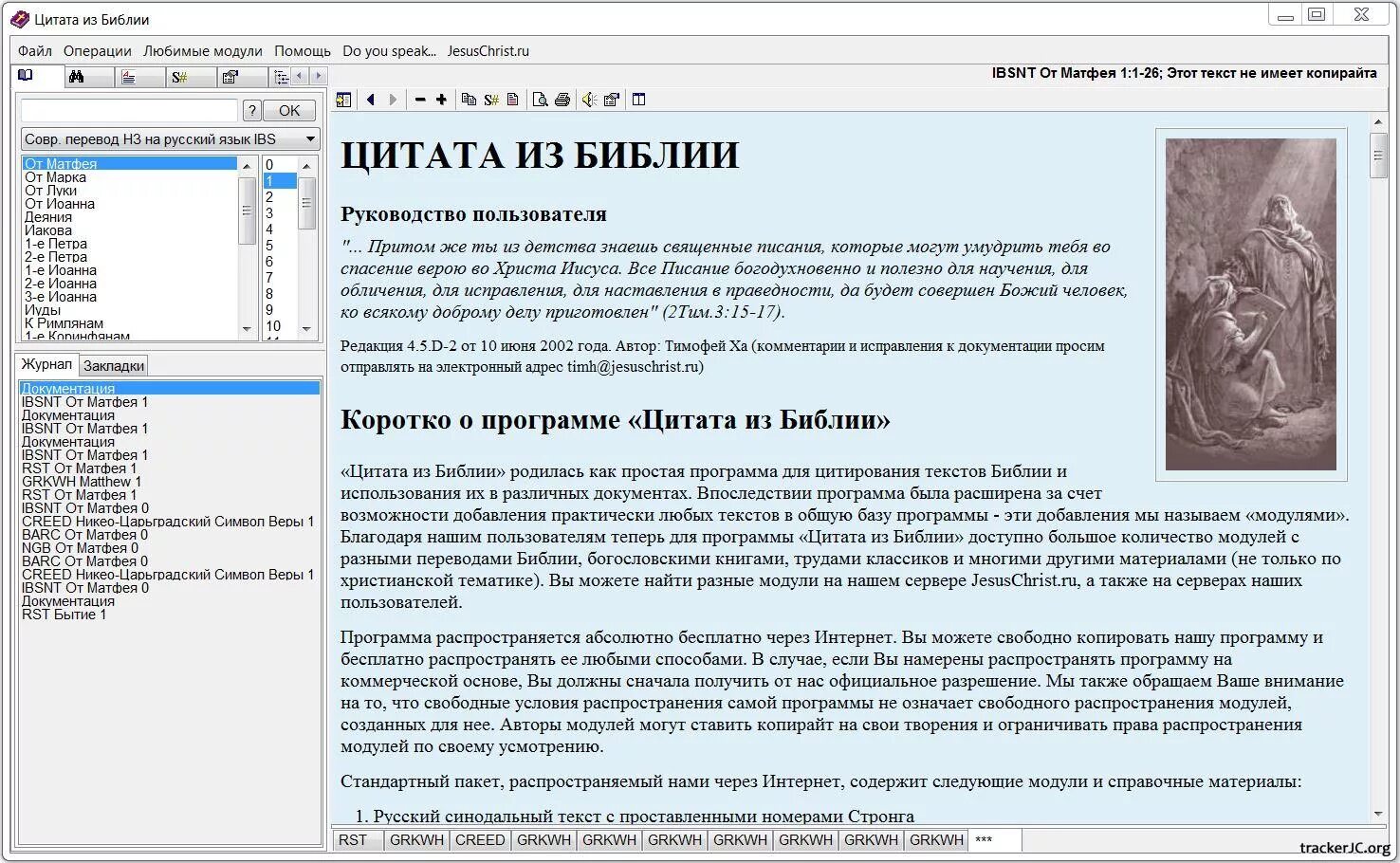The width and height of the screenshot is (1400, 863).
Task: Increase font size with plus icon
Action: [442, 98]
